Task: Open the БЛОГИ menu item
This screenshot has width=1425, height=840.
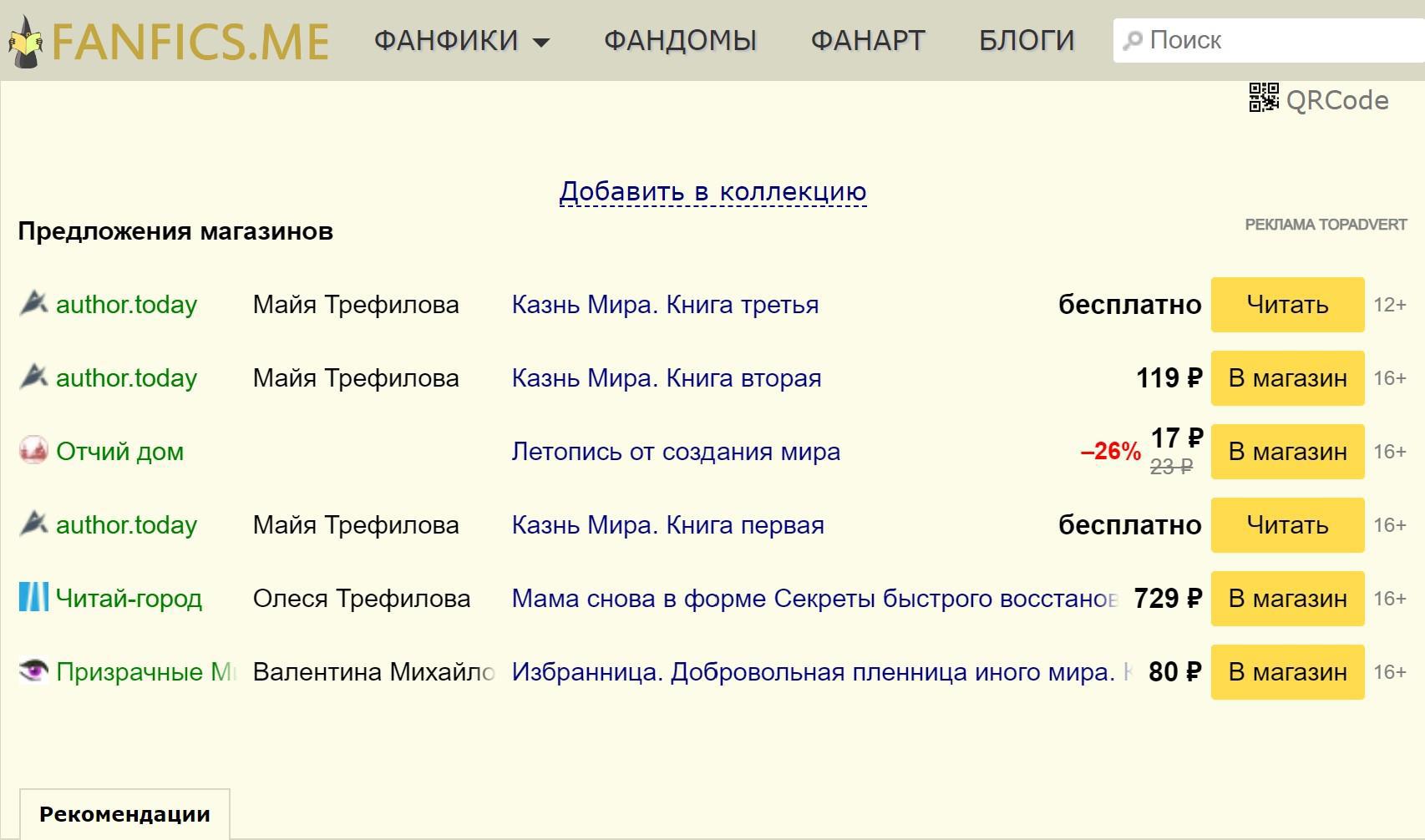Action: click(x=1027, y=40)
